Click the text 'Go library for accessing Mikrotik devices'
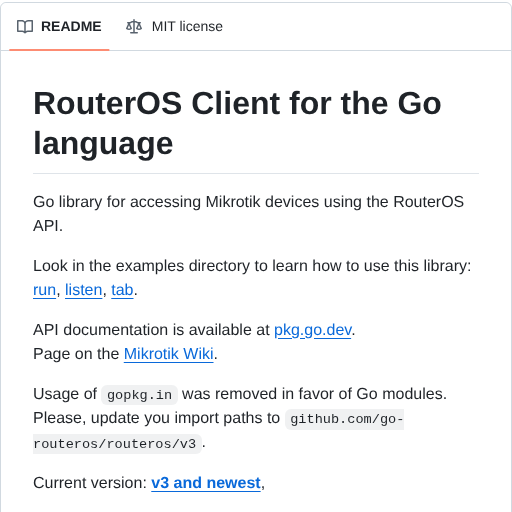The image size is (512, 512). (x=176, y=202)
